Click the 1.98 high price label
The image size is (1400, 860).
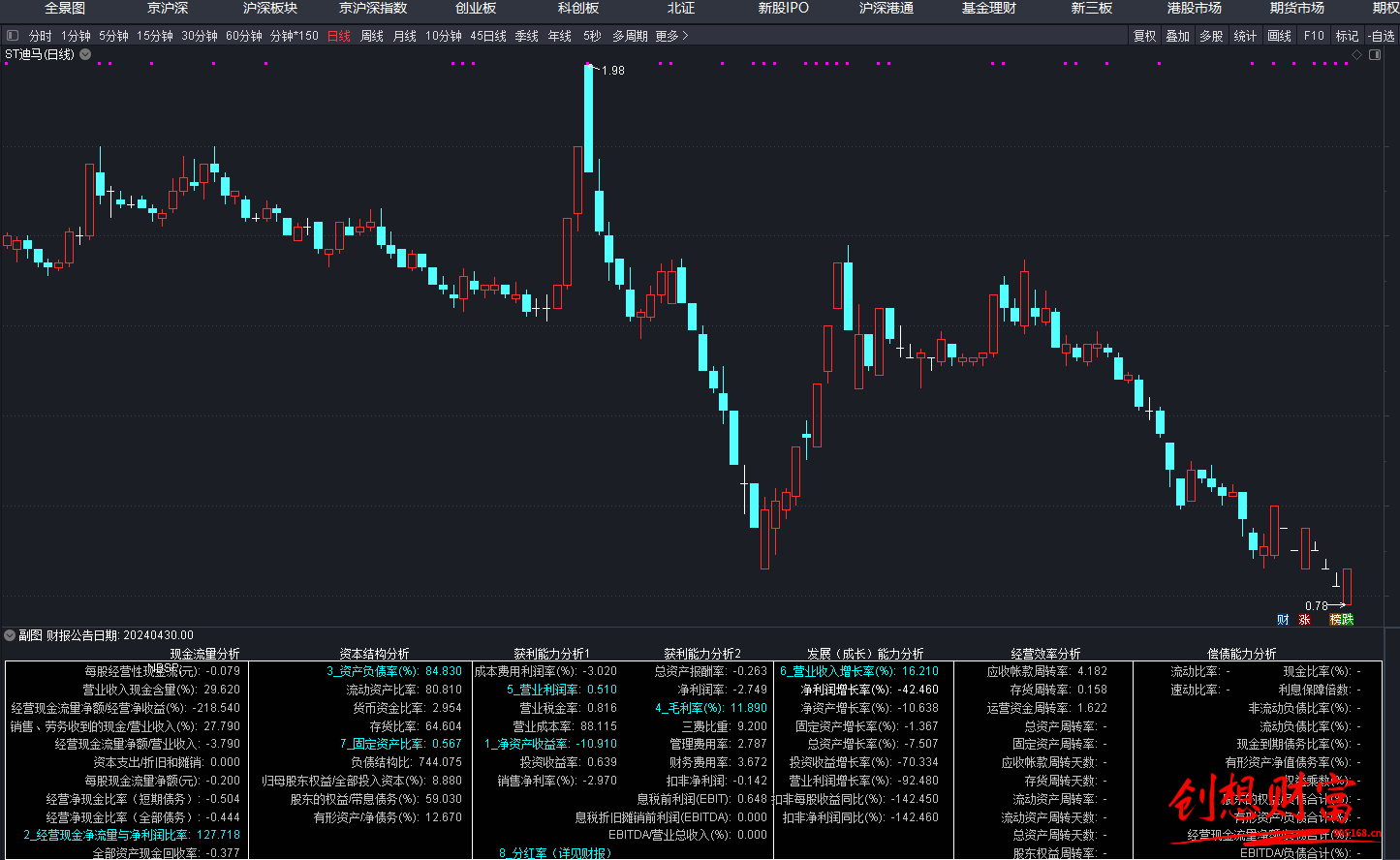pos(613,71)
